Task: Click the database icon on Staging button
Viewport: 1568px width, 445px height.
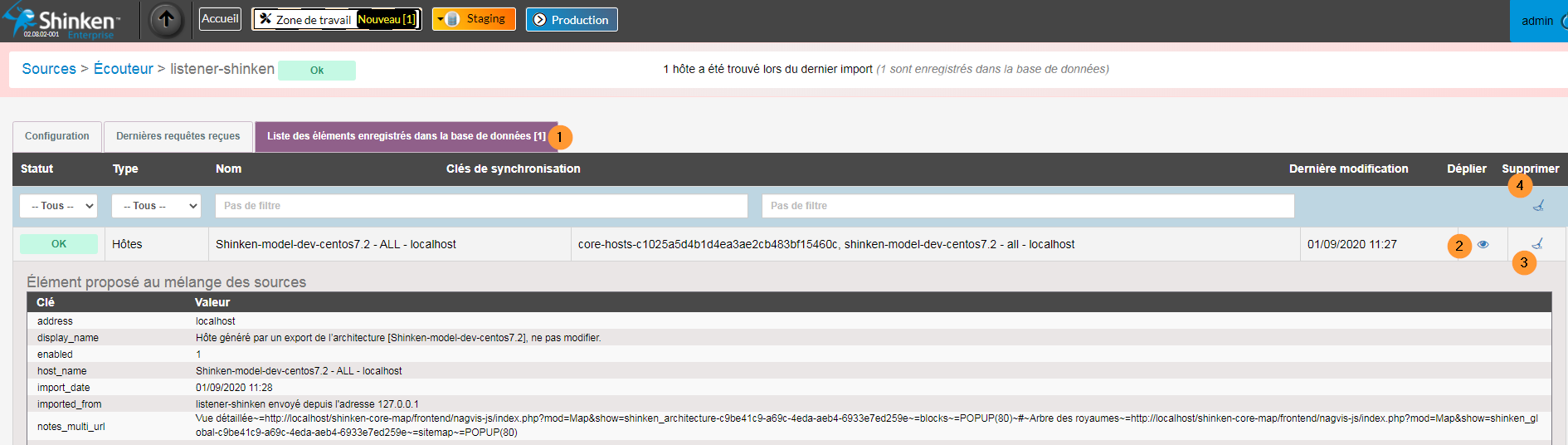Action: pyautogui.click(x=453, y=19)
